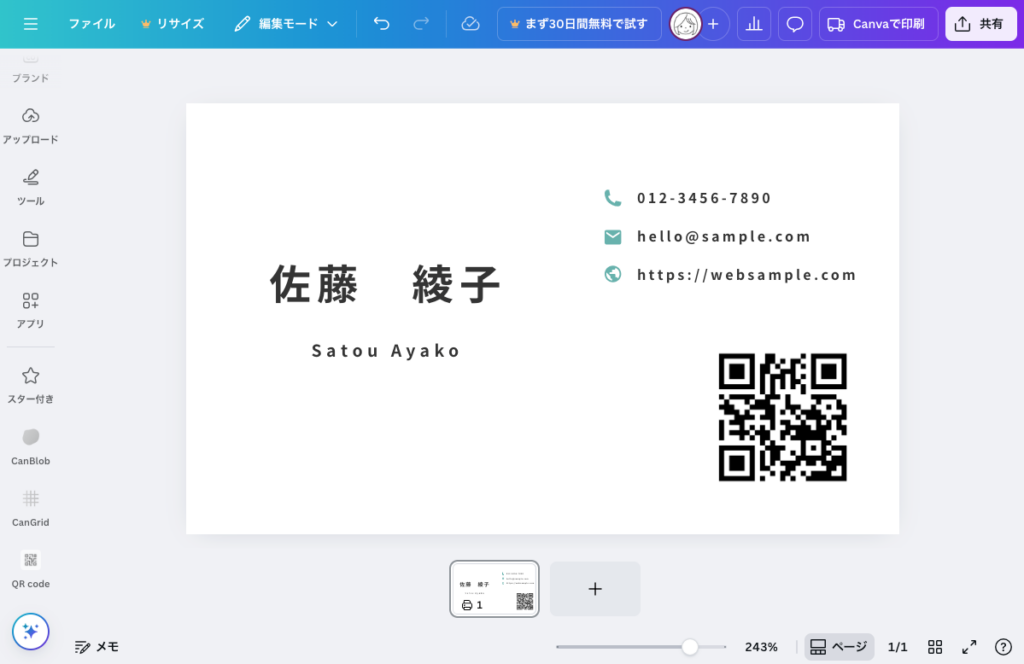Select the QR code image on card
Image resolution: width=1024 pixels, height=664 pixels.
782,417
